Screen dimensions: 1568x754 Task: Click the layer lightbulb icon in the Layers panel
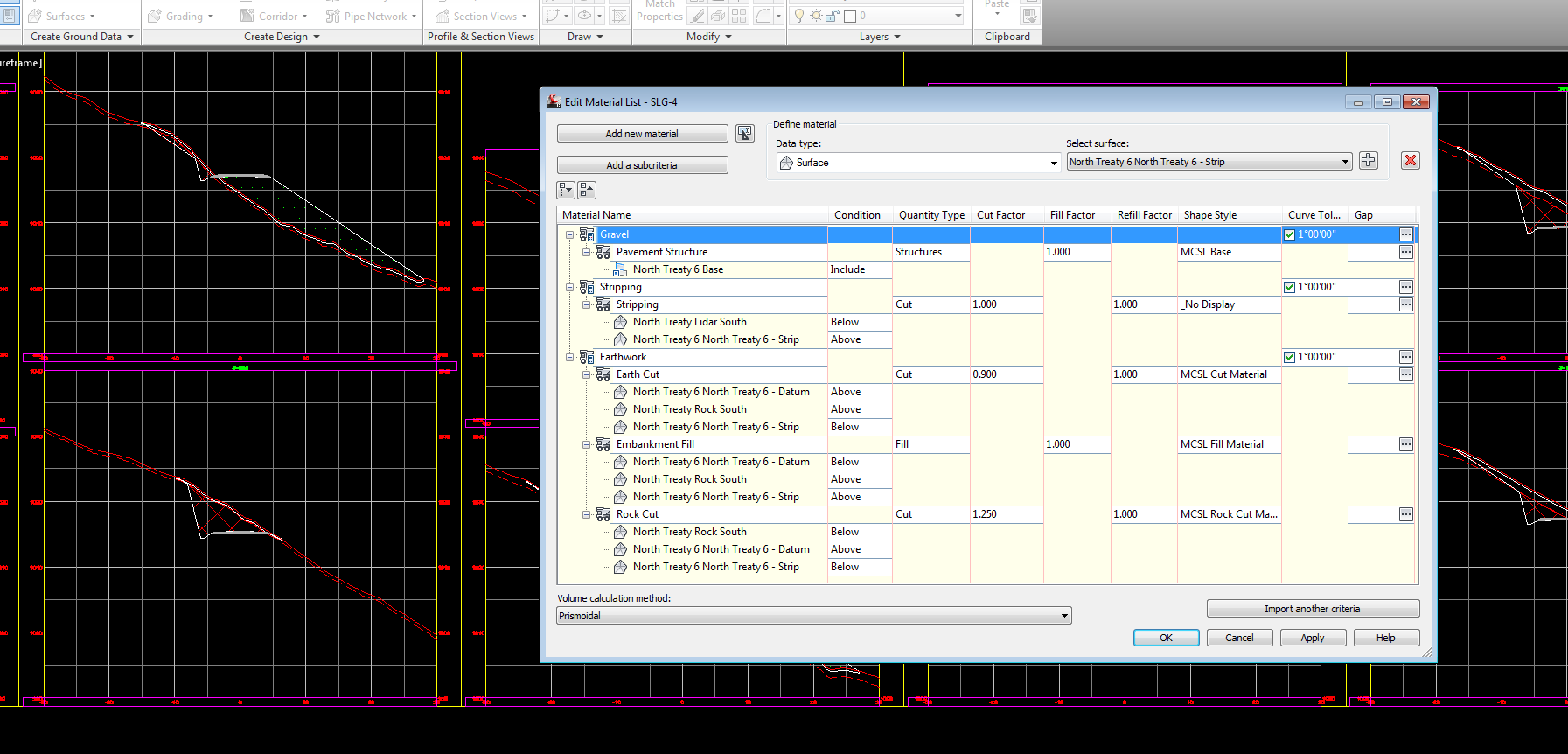[x=799, y=16]
